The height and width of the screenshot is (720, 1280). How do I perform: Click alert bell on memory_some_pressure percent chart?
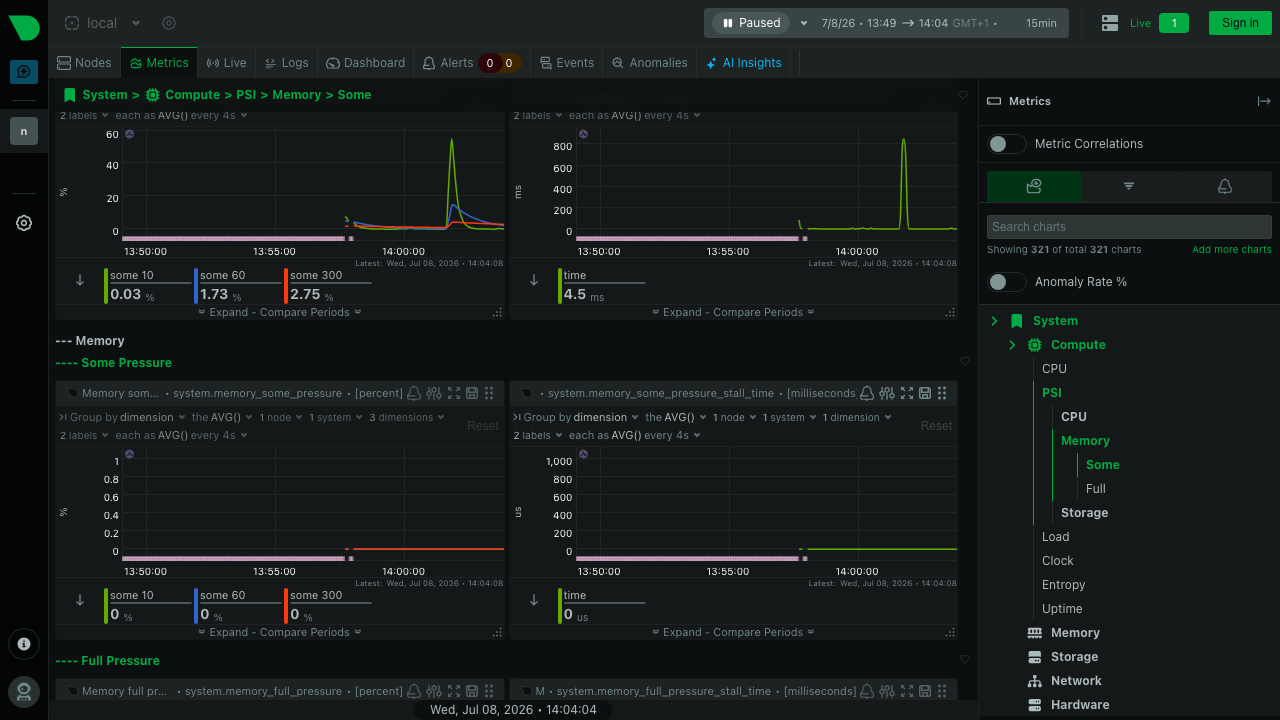(414, 393)
